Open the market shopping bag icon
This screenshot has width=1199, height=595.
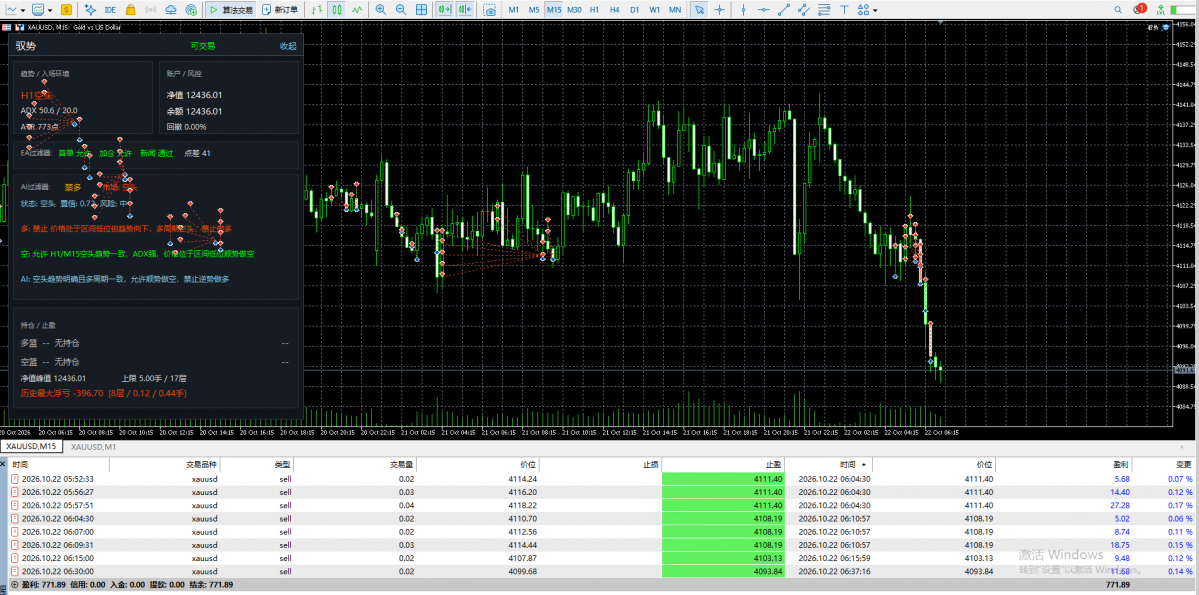click(x=131, y=10)
